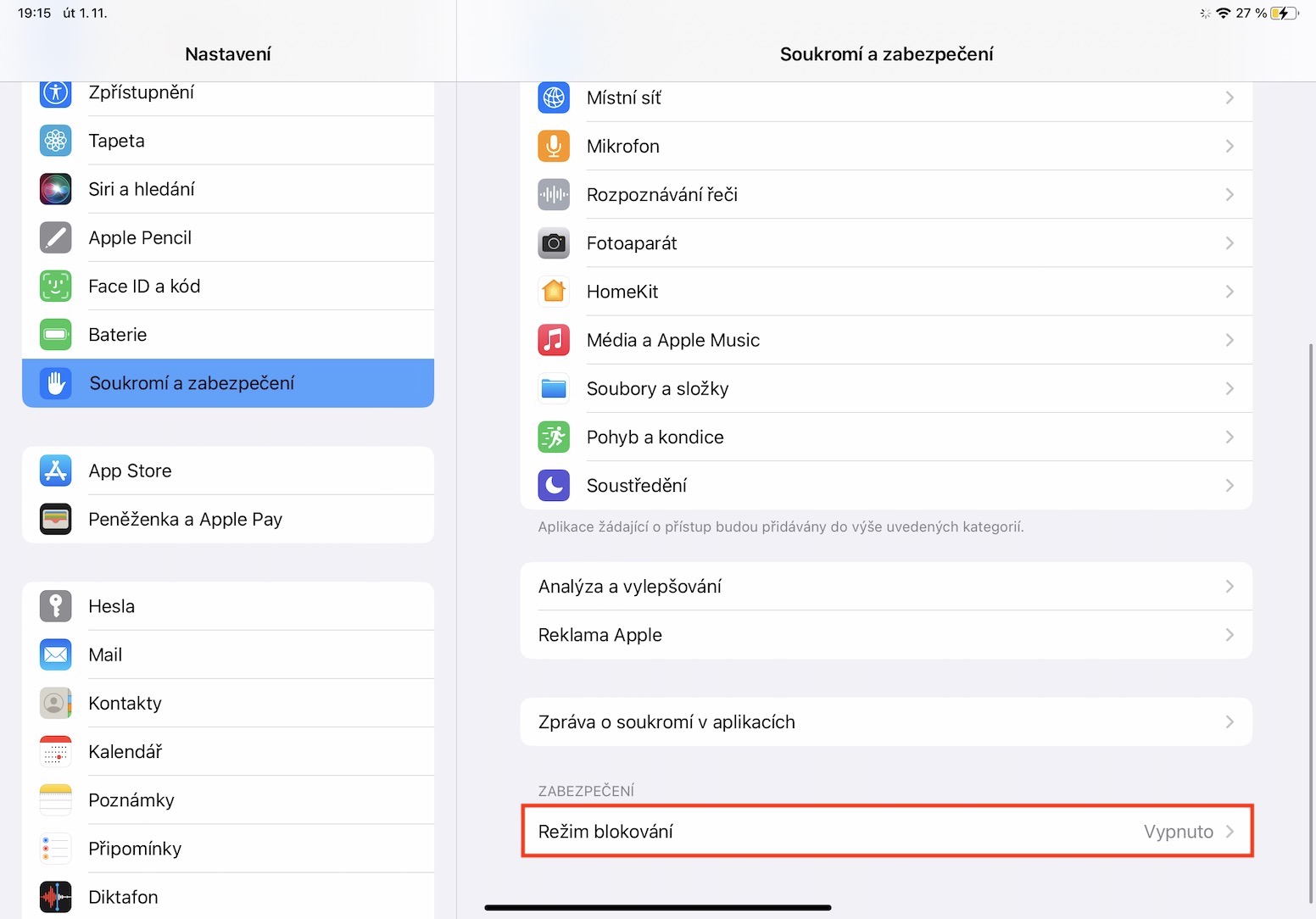Select Soukromí a zabezpečení in sidebar
Image resolution: width=1316 pixels, height=919 pixels.
[228, 383]
